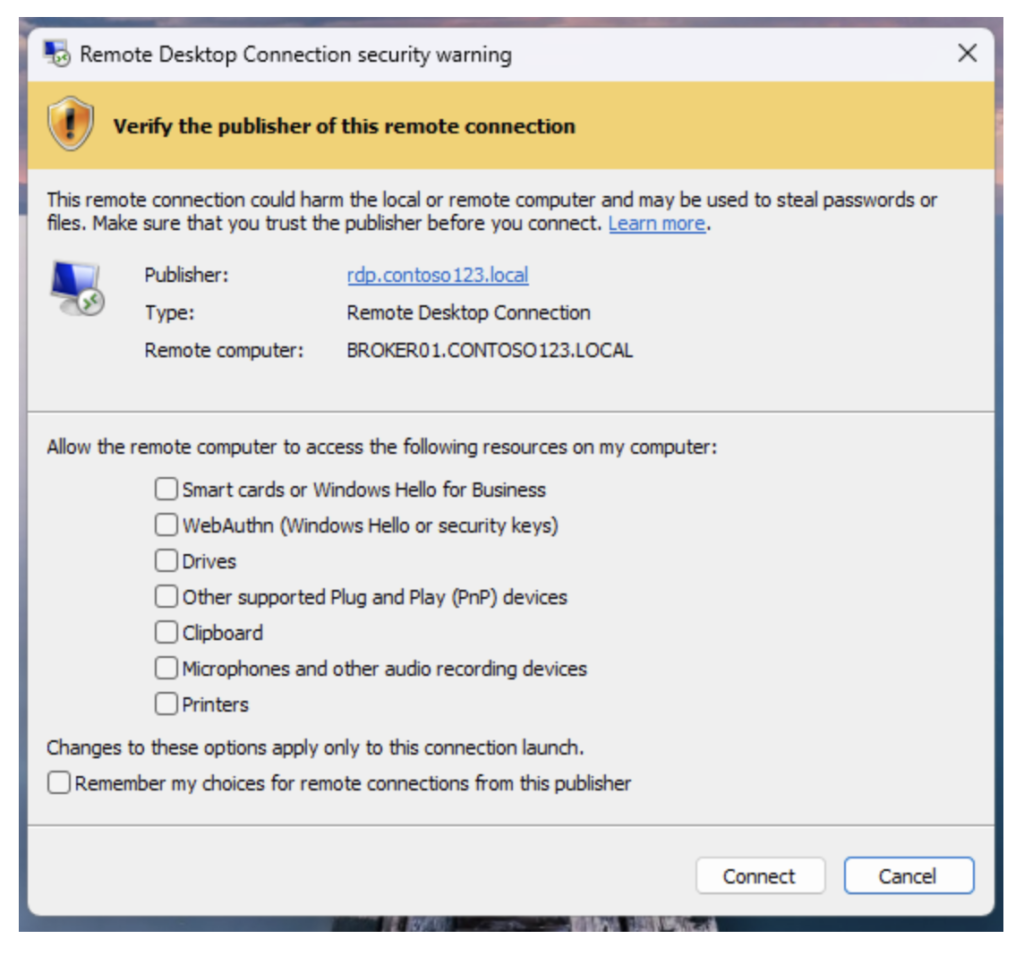The width and height of the screenshot is (1024, 956).
Task: Allow Microphones and other audio recording devices
Action: 166,668
